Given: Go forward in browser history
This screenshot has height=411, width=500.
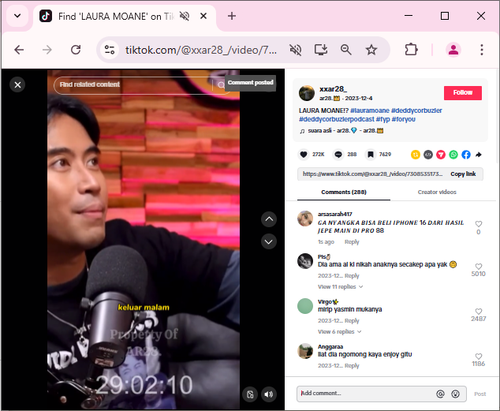Looking at the screenshot, I should [x=47, y=50].
